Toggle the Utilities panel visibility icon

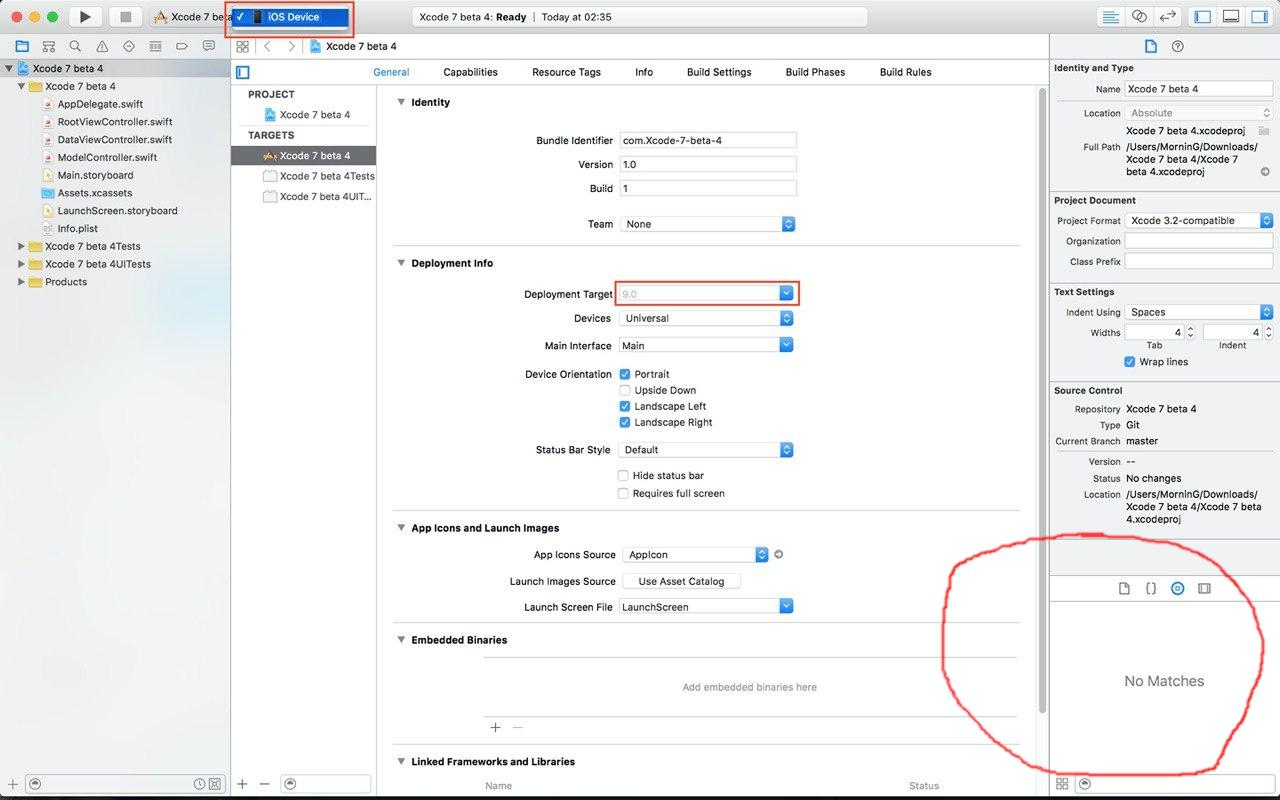(1258, 17)
